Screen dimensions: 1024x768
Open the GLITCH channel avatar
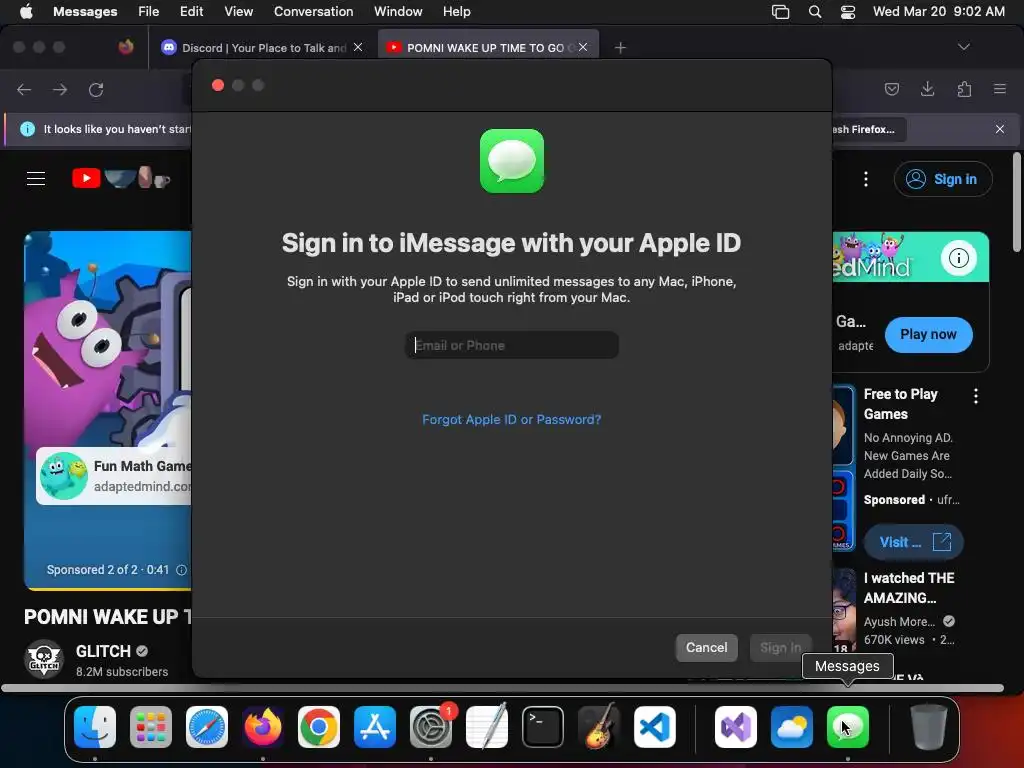(44, 659)
